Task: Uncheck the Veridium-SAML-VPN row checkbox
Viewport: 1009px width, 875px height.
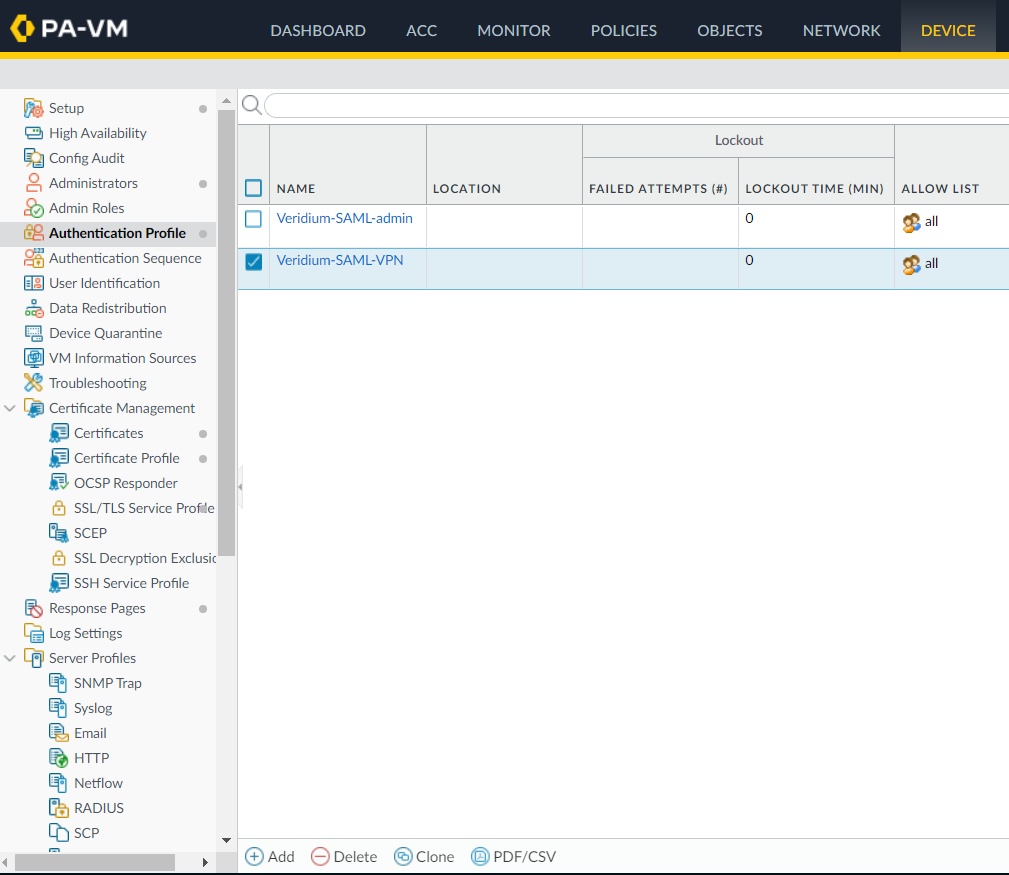Action: (x=254, y=262)
